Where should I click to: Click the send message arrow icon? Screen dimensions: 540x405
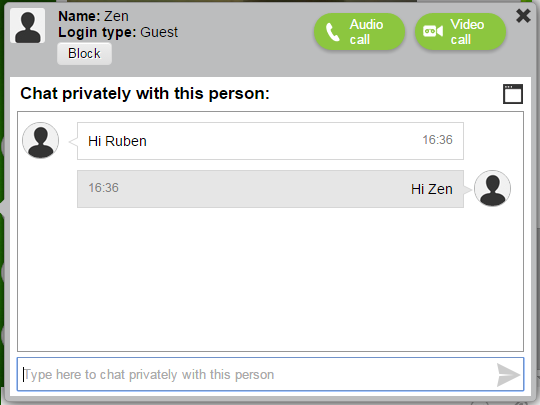(x=508, y=375)
